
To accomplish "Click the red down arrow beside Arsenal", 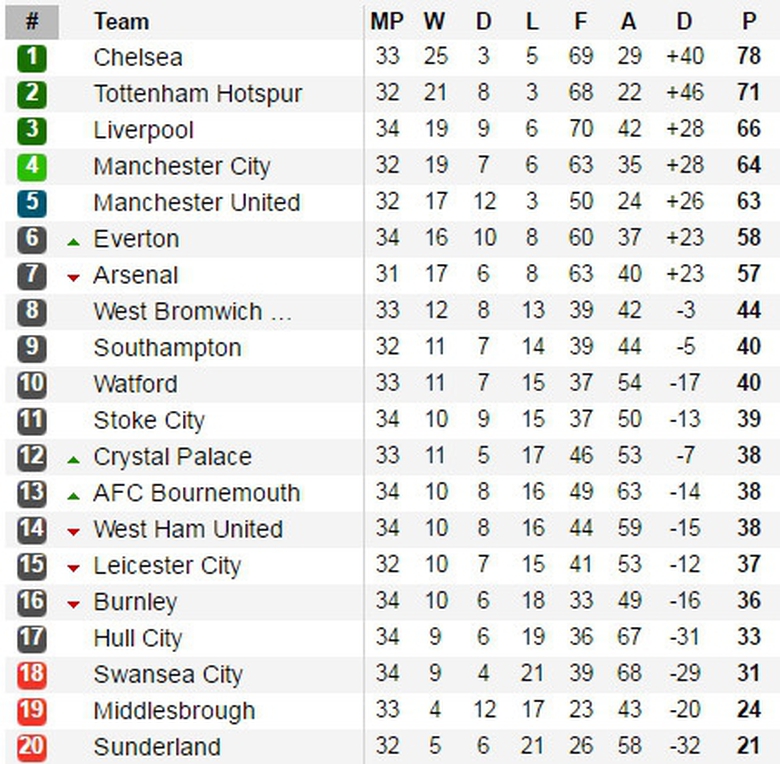I will (73, 278).
